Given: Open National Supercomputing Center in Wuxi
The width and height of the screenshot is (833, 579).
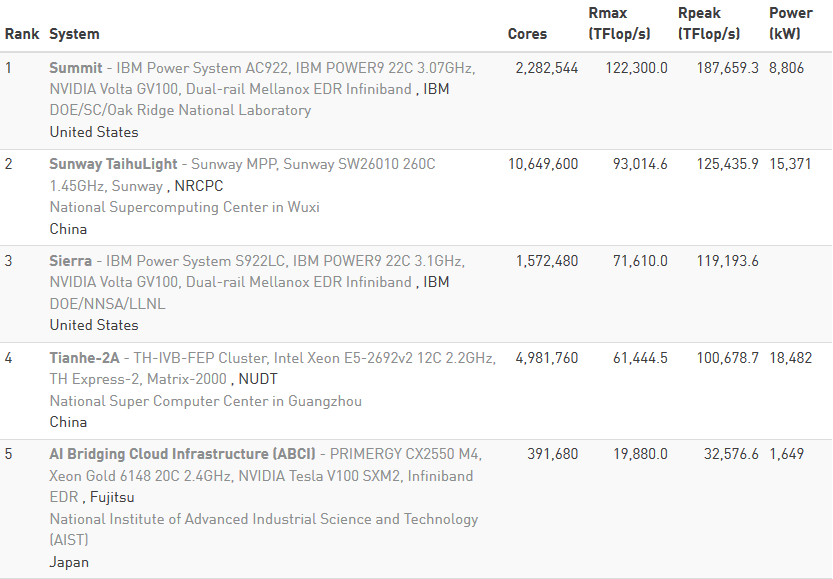Looking at the screenshot, I should [x=184, y=207].
